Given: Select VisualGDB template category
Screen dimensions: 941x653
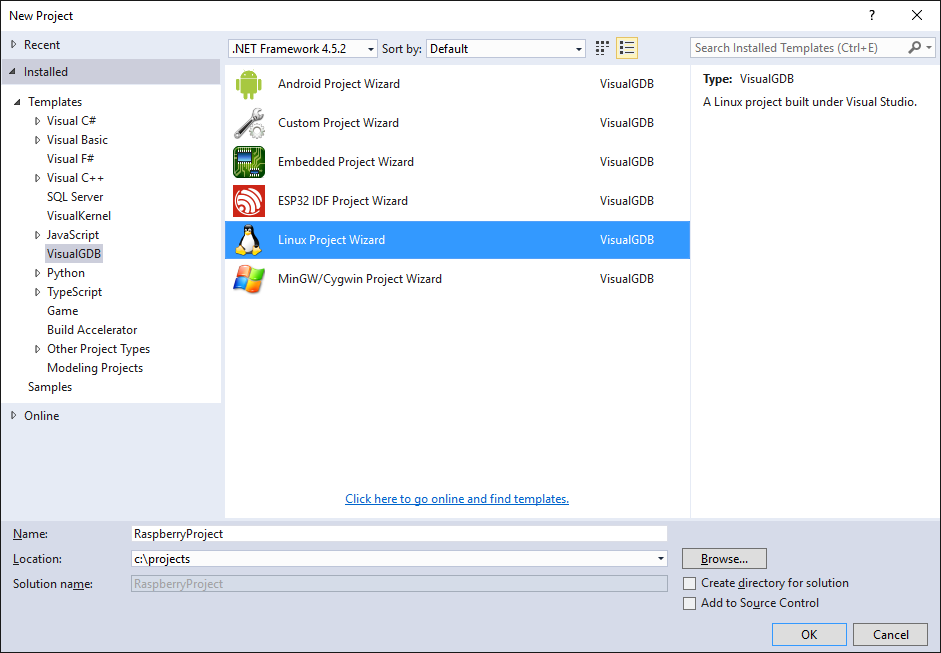Looking at the screenshot, I should (74, 254).
